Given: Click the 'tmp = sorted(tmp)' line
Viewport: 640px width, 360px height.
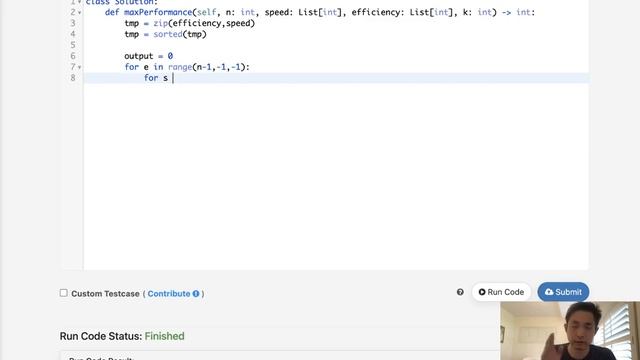Looking at the screenshot, I should 165,34.
